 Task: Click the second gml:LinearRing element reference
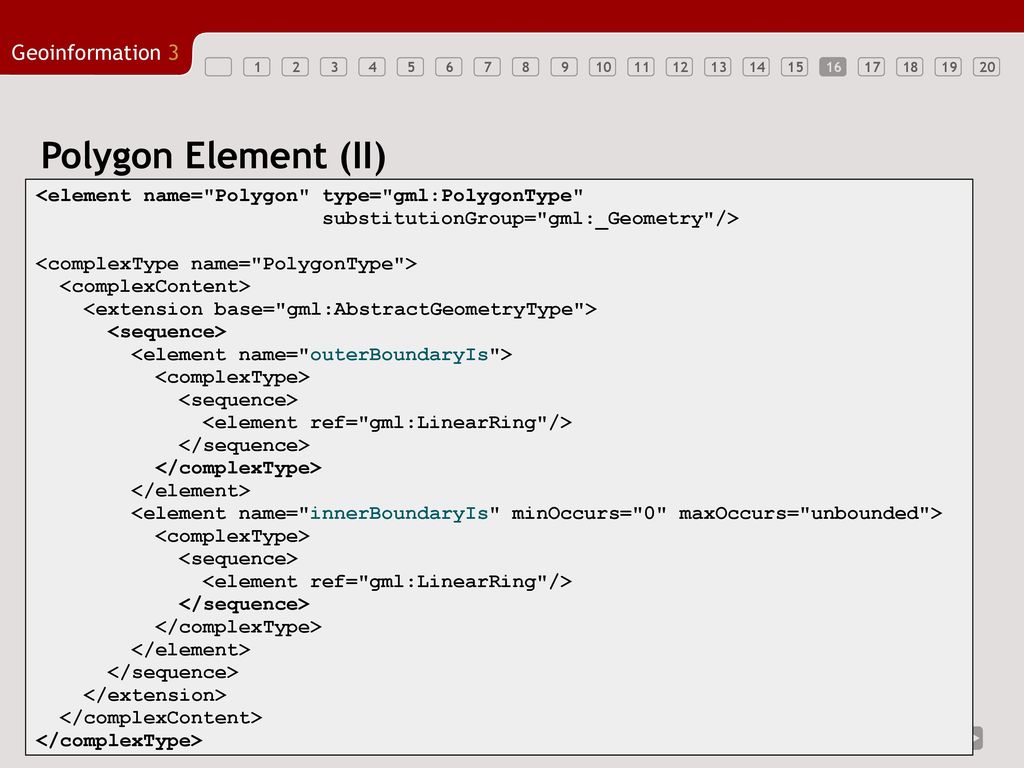click(x=387, y=581)
